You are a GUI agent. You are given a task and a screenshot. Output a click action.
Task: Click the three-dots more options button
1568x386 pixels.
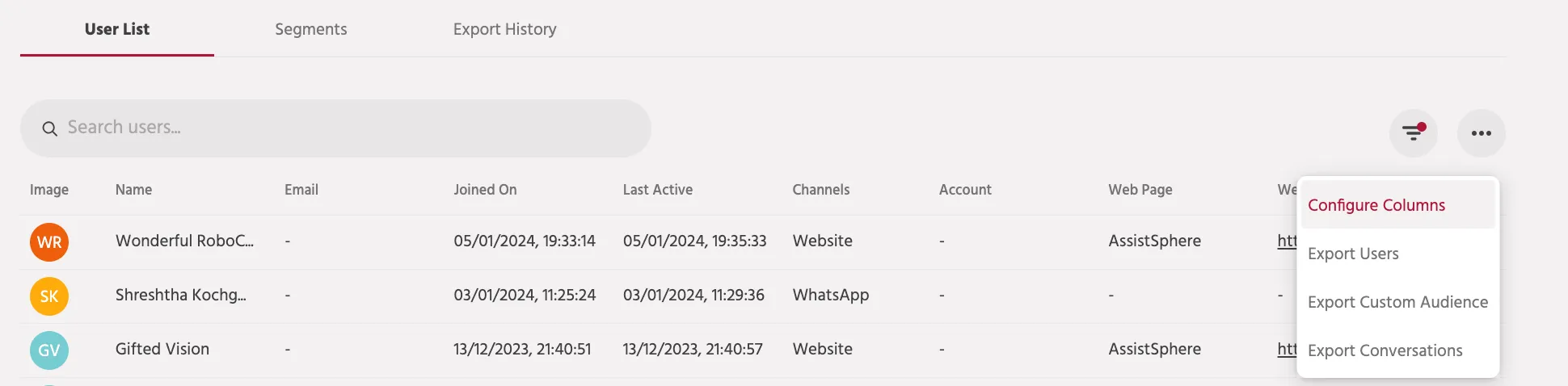point(1481,133)
